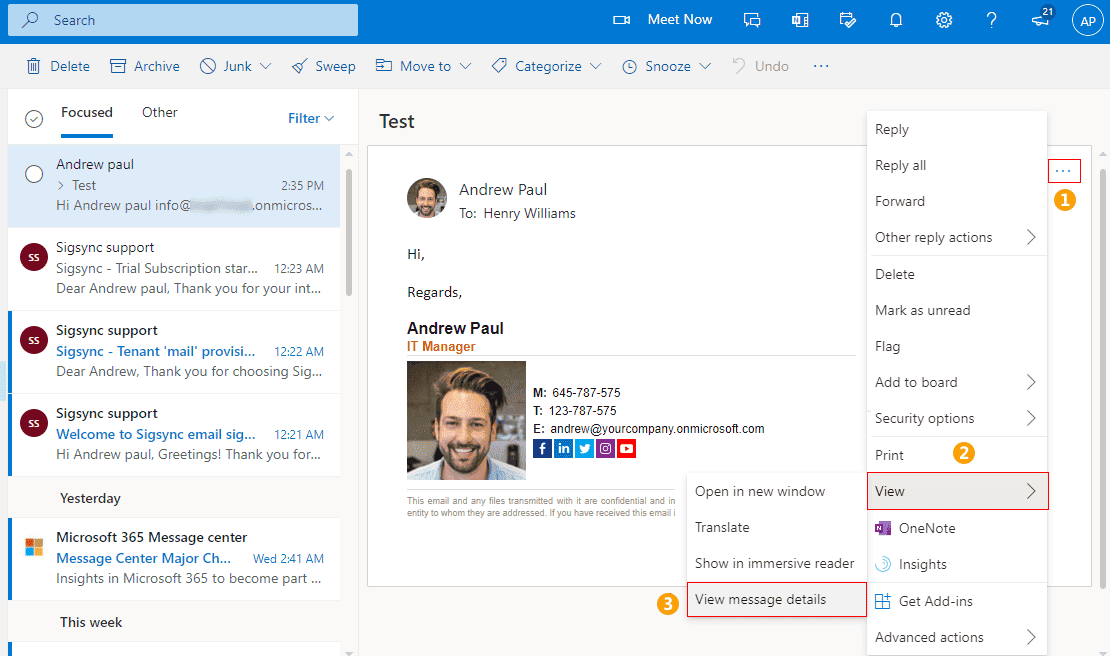Toggle select all messages checkmark circle

pyautogui.click(x=34, y=118)
